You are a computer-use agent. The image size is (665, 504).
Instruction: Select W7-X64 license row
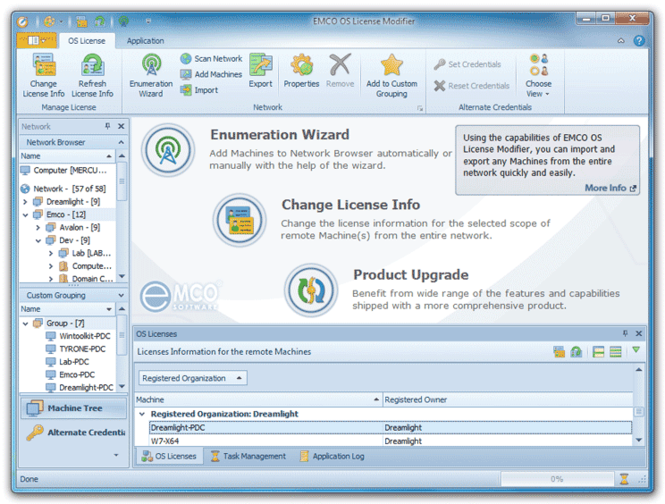click(x=390, y=441)
